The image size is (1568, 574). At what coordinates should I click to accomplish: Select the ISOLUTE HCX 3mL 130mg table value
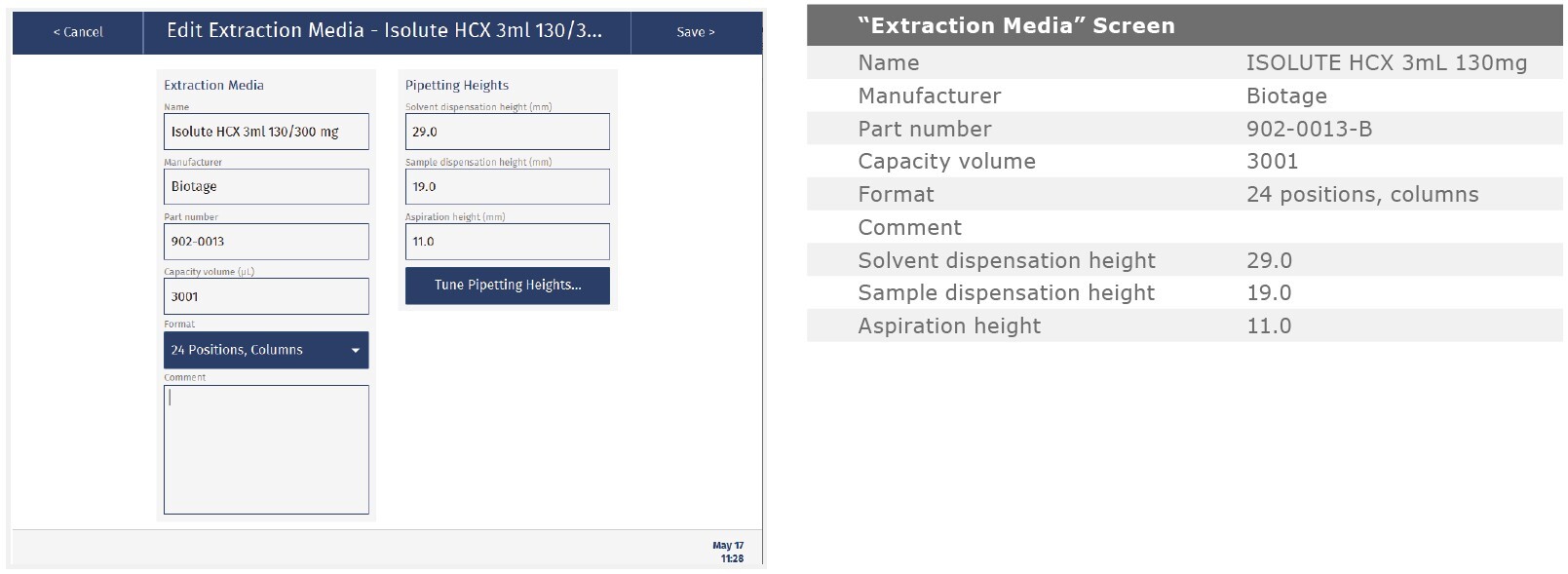(1386, 63)
